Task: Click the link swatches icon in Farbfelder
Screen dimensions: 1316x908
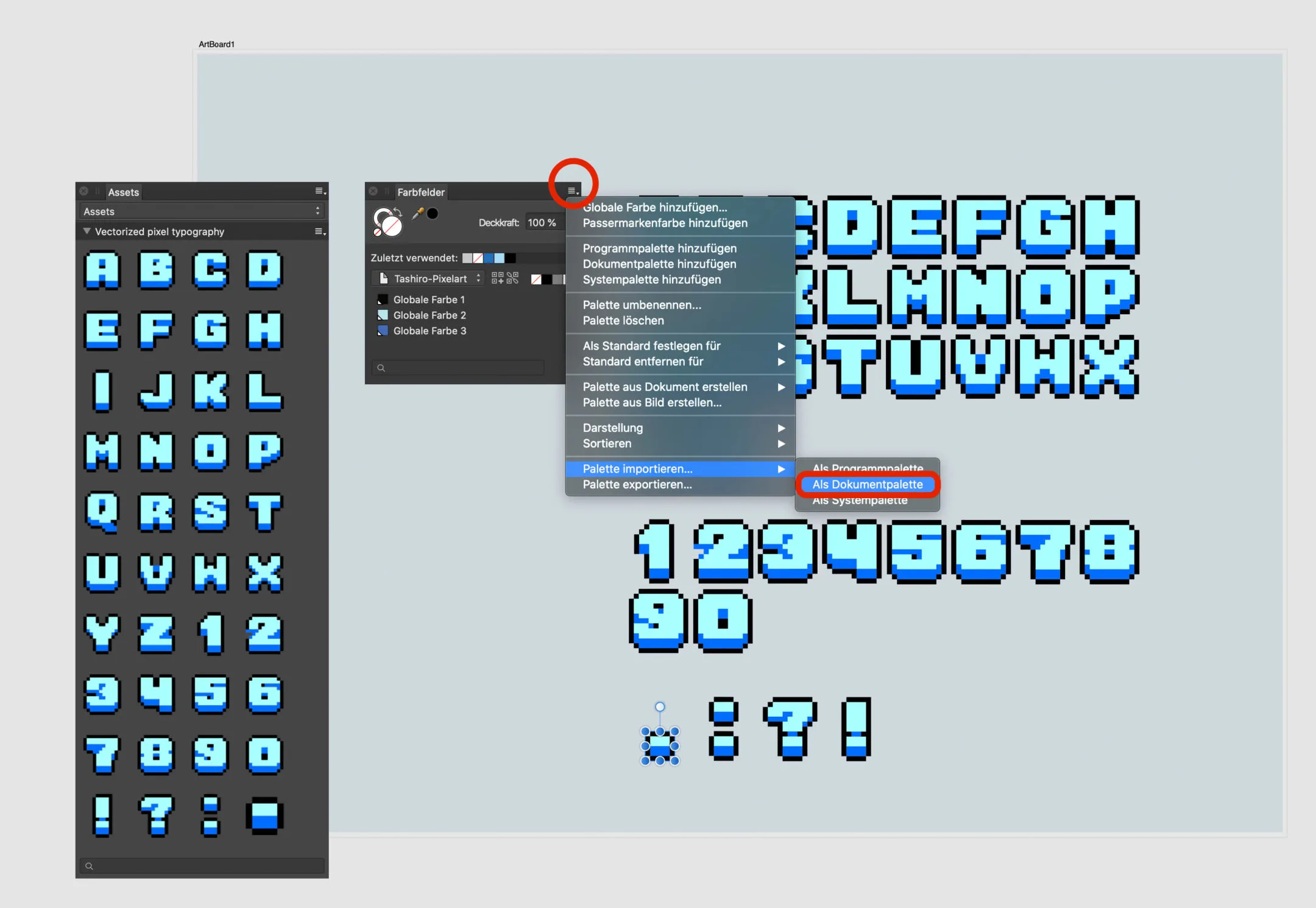Action: coord(514,278)
